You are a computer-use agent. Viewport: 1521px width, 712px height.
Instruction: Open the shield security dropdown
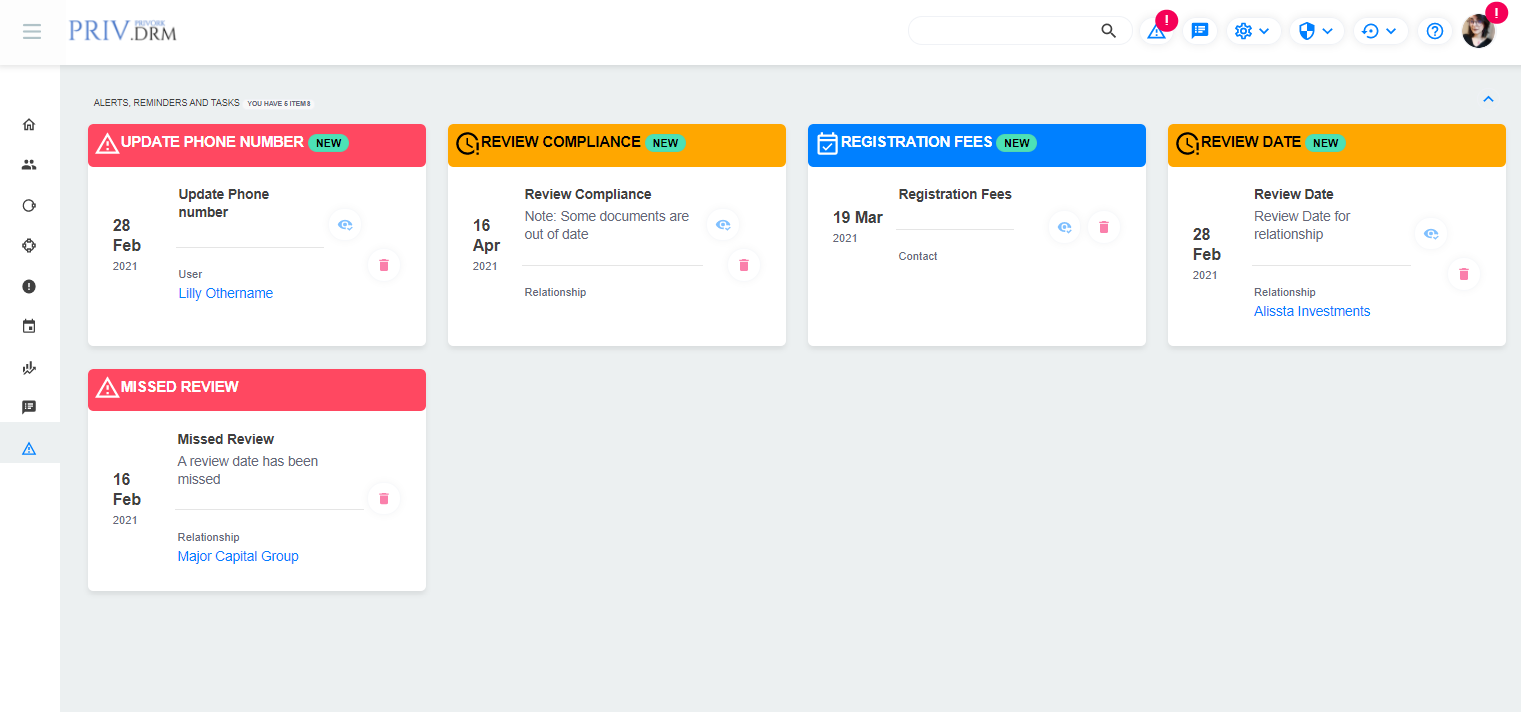pos(1315,31)
